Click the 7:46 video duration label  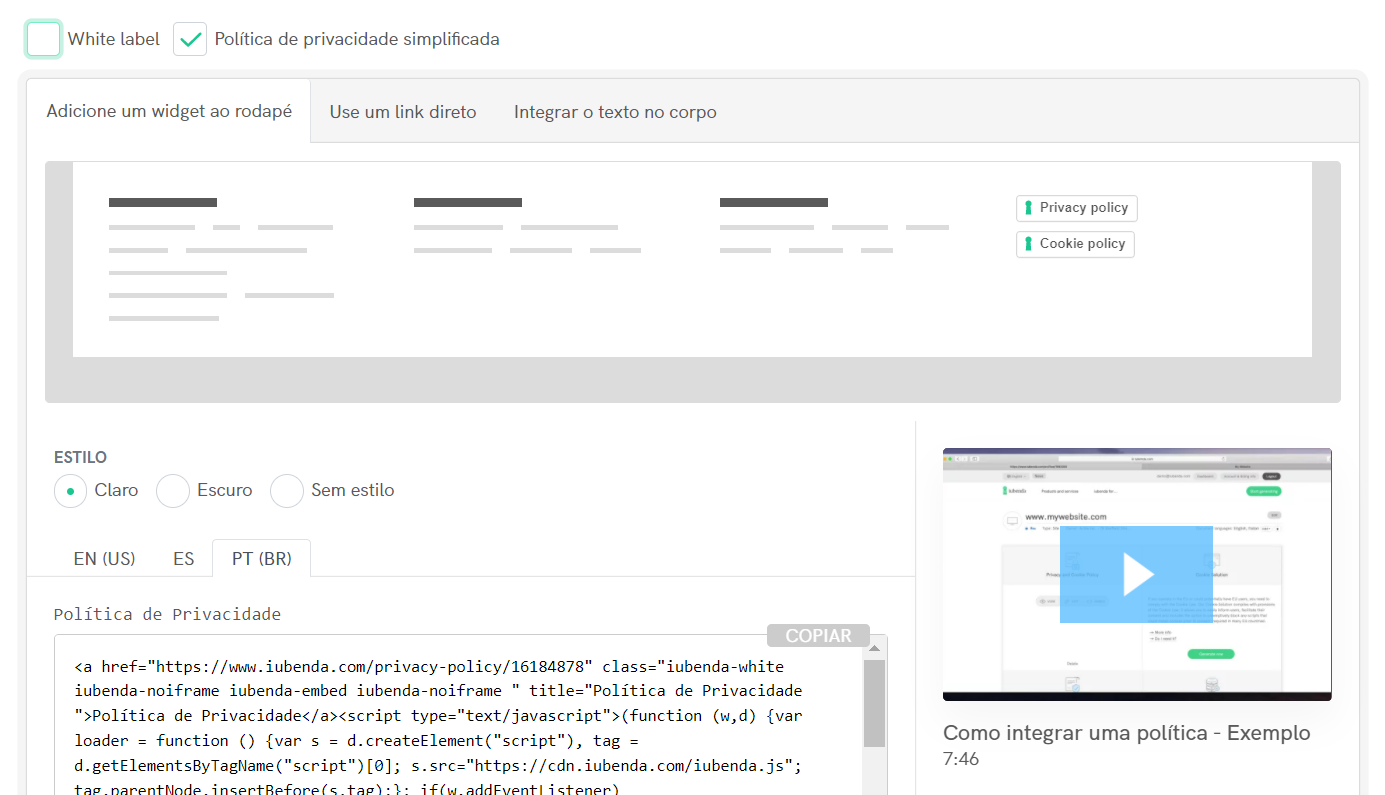(x=961, y=759)
